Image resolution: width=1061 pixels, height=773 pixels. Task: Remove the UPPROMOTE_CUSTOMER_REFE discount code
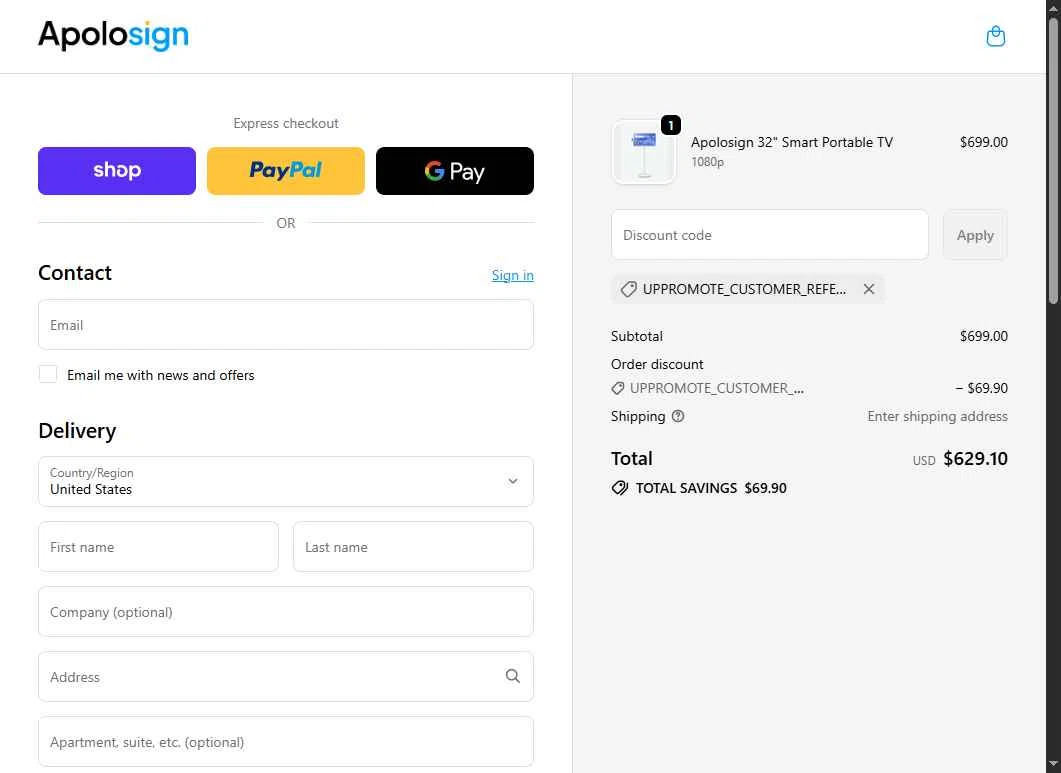click(x=869, y=289)
